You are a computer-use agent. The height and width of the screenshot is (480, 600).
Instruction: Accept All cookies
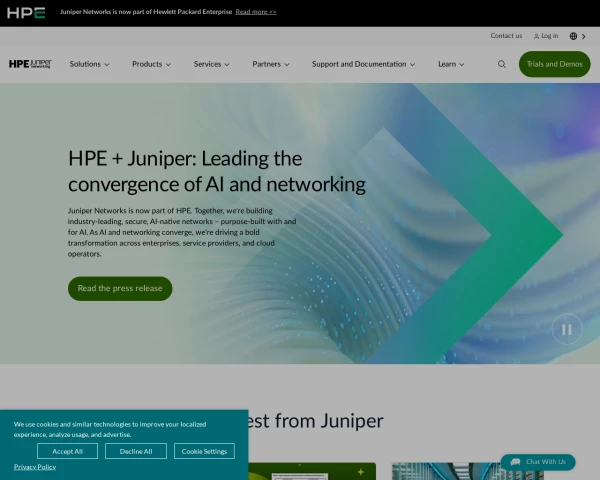[x=67, y=451]
